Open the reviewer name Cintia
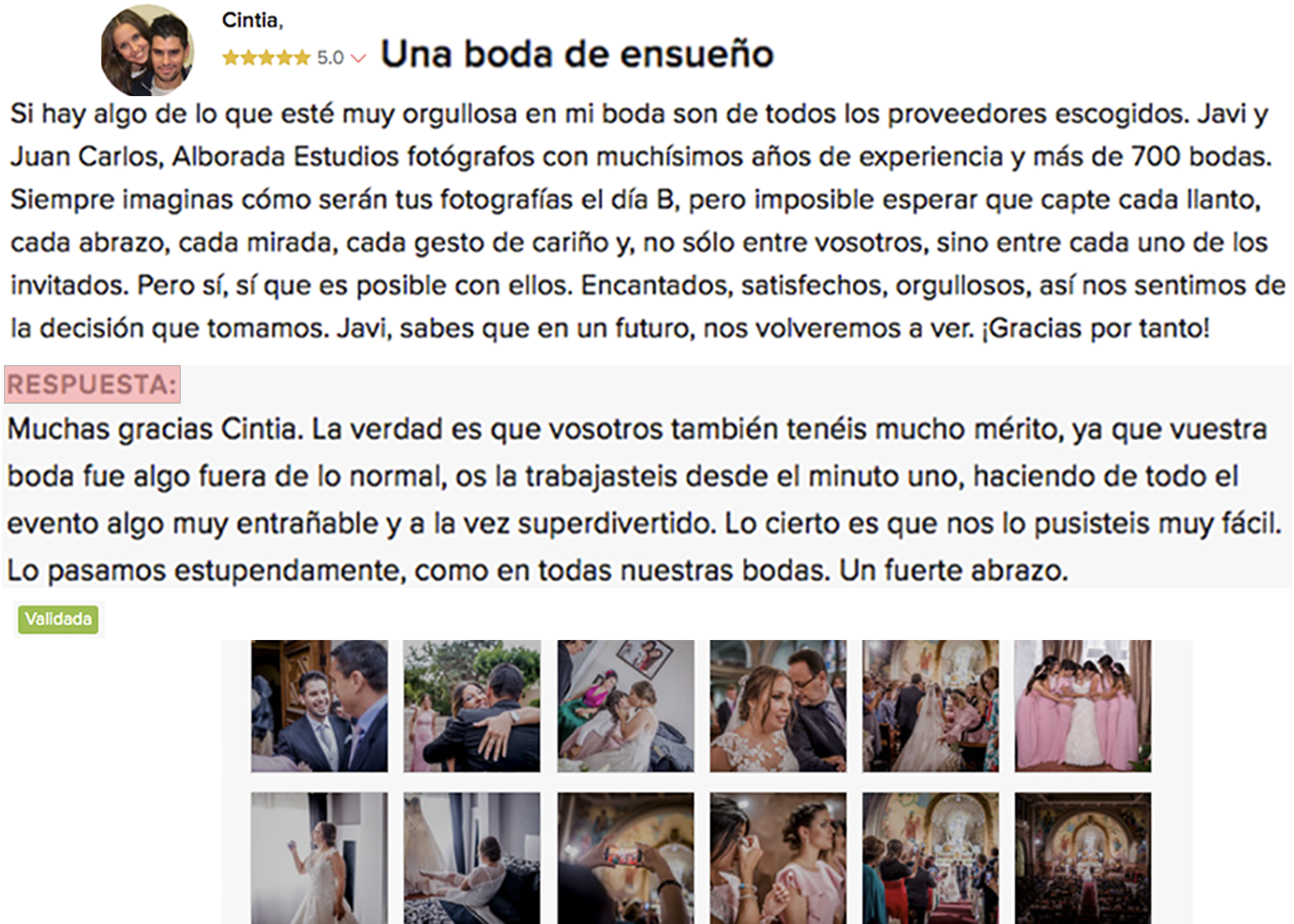Screen dimensions: 1294x924 coord(252,20)
